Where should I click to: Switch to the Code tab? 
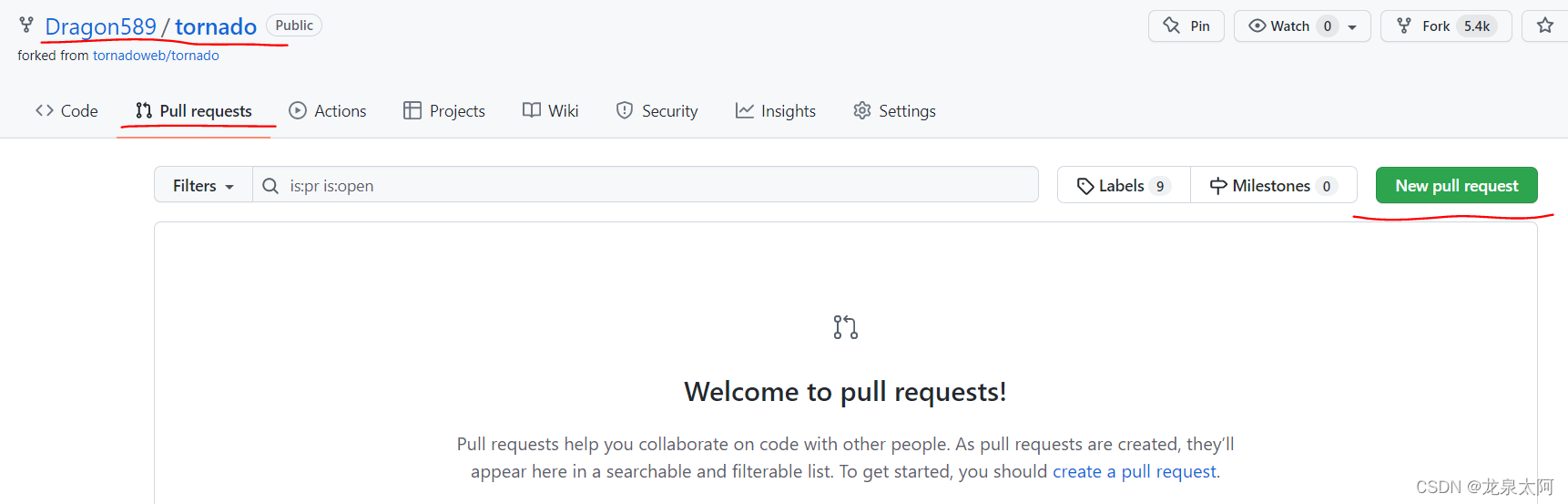66,110
